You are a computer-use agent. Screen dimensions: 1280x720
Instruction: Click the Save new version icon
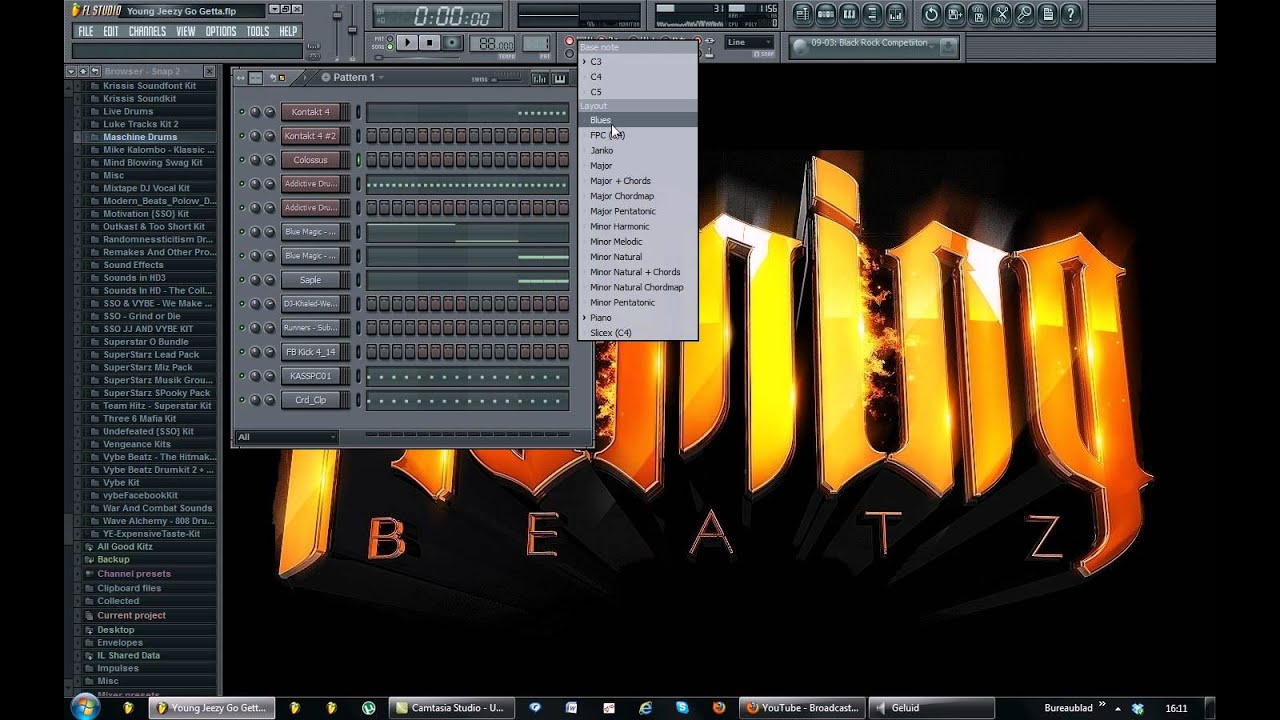[x=955, y=14]
